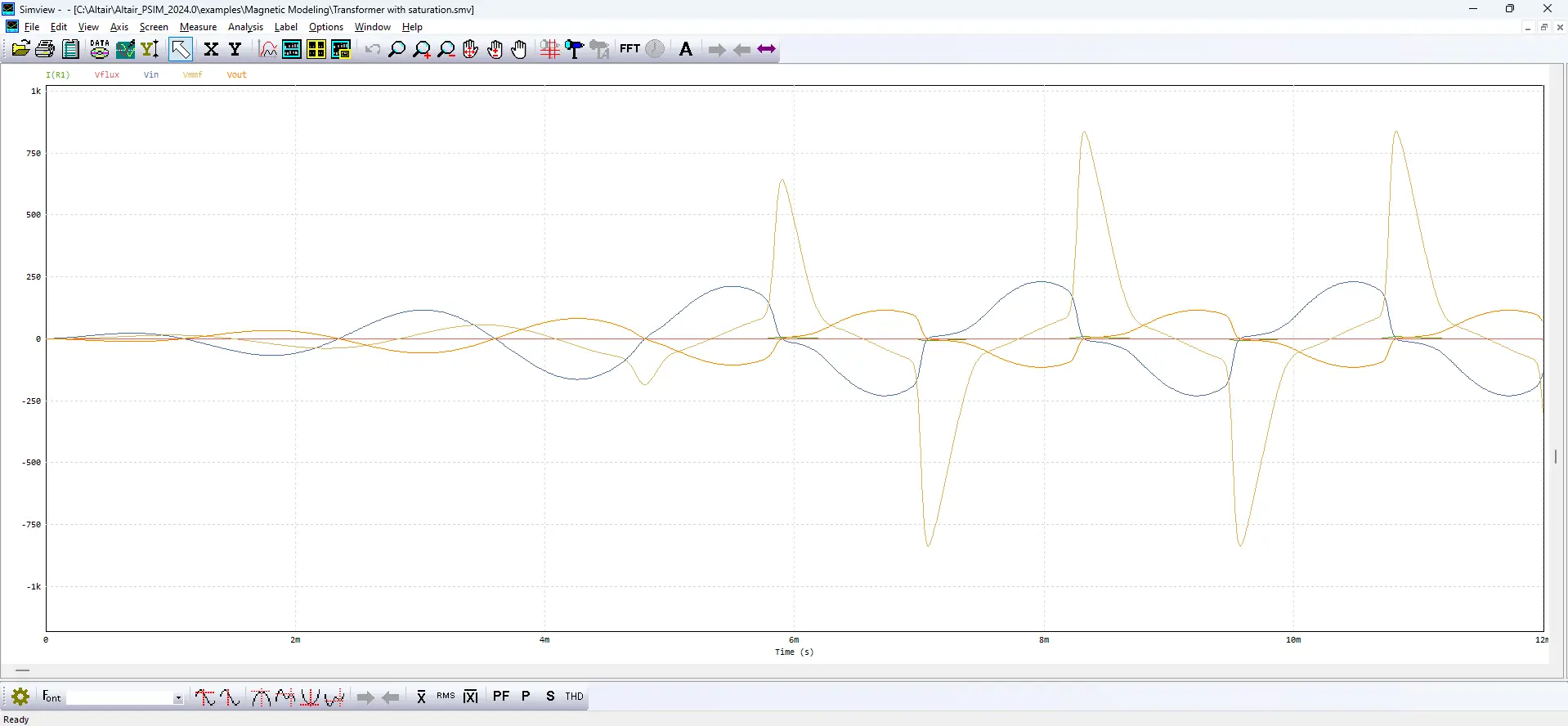The width and height of the screenshot is (1568, 726).
Task: Click the next local maximum icon
Action: 284,697
